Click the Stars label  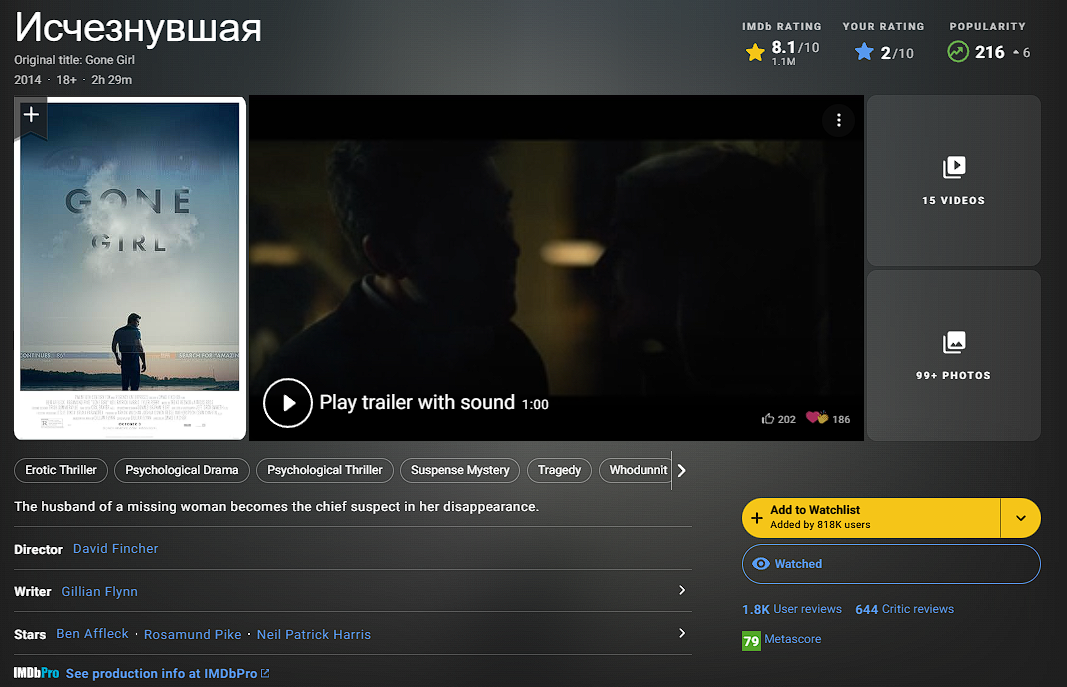tap(30, 635)
